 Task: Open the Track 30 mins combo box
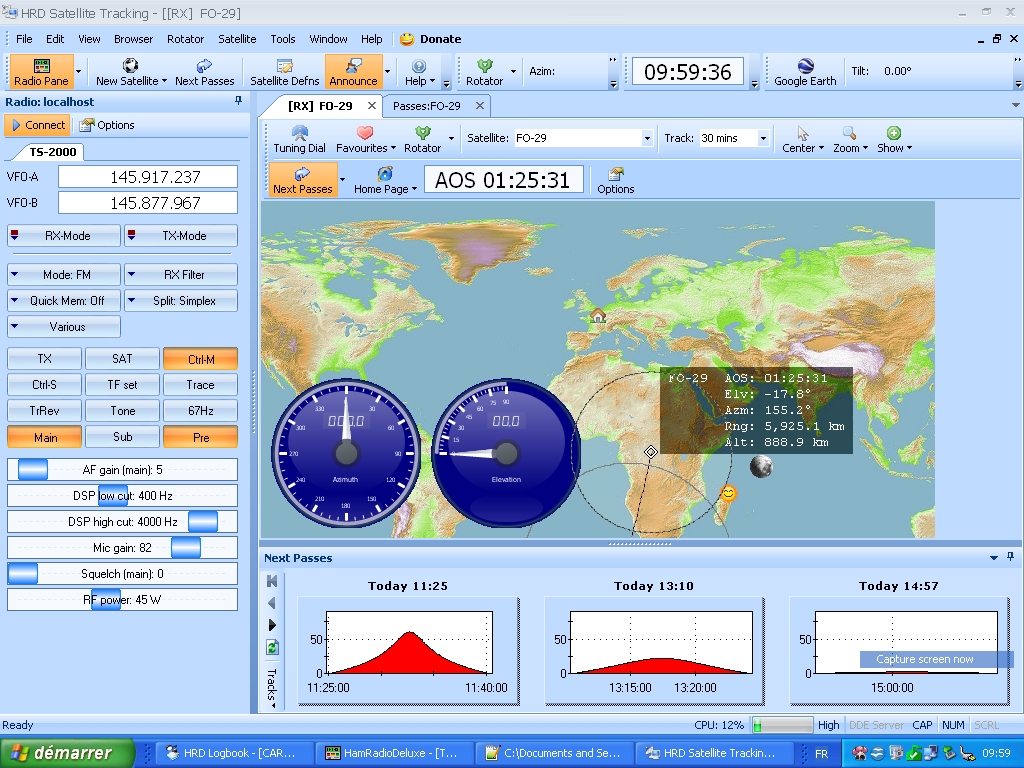pyautogui.click(x=734, y=138)
